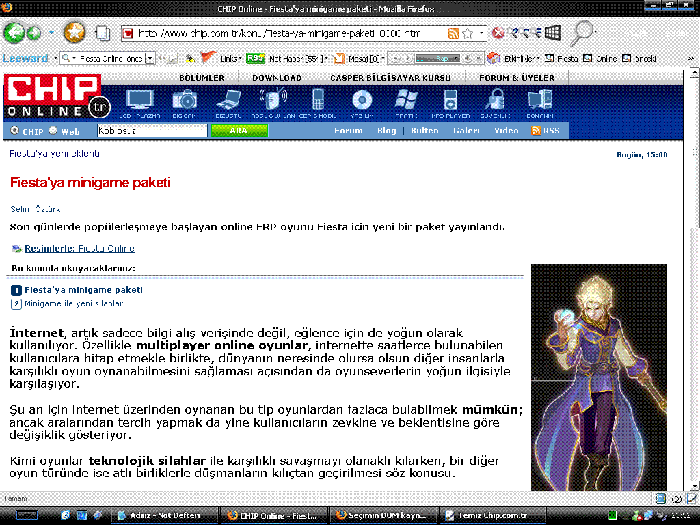Open the Resimlerle: Fiesta Online link
Viewport: 700px width, 525px height.
tap(79, 249)
